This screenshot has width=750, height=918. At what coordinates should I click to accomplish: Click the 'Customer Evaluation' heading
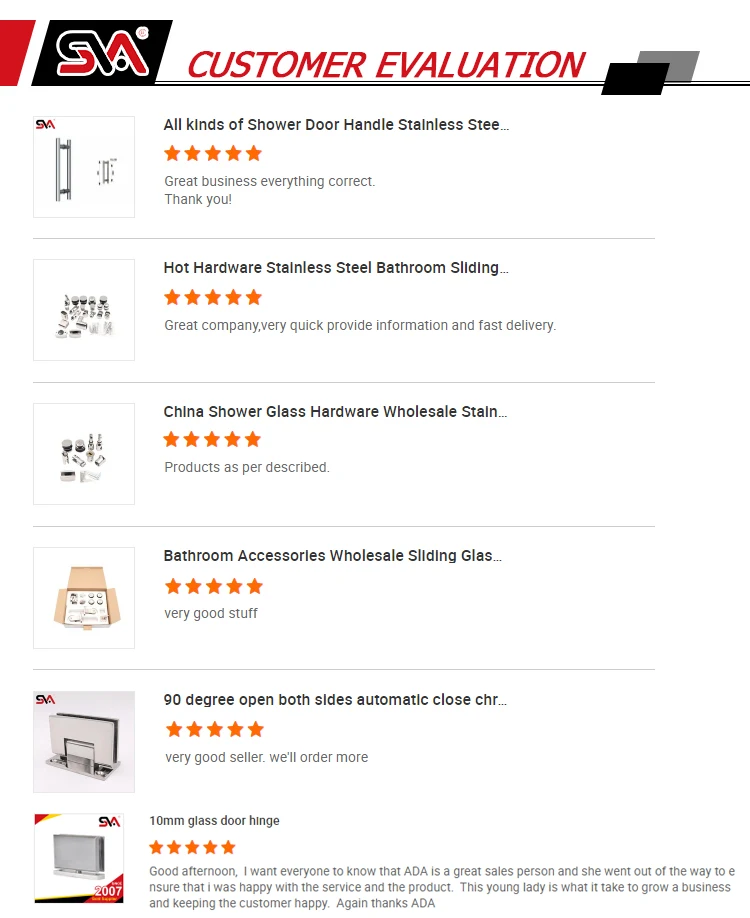click(385, 65)
